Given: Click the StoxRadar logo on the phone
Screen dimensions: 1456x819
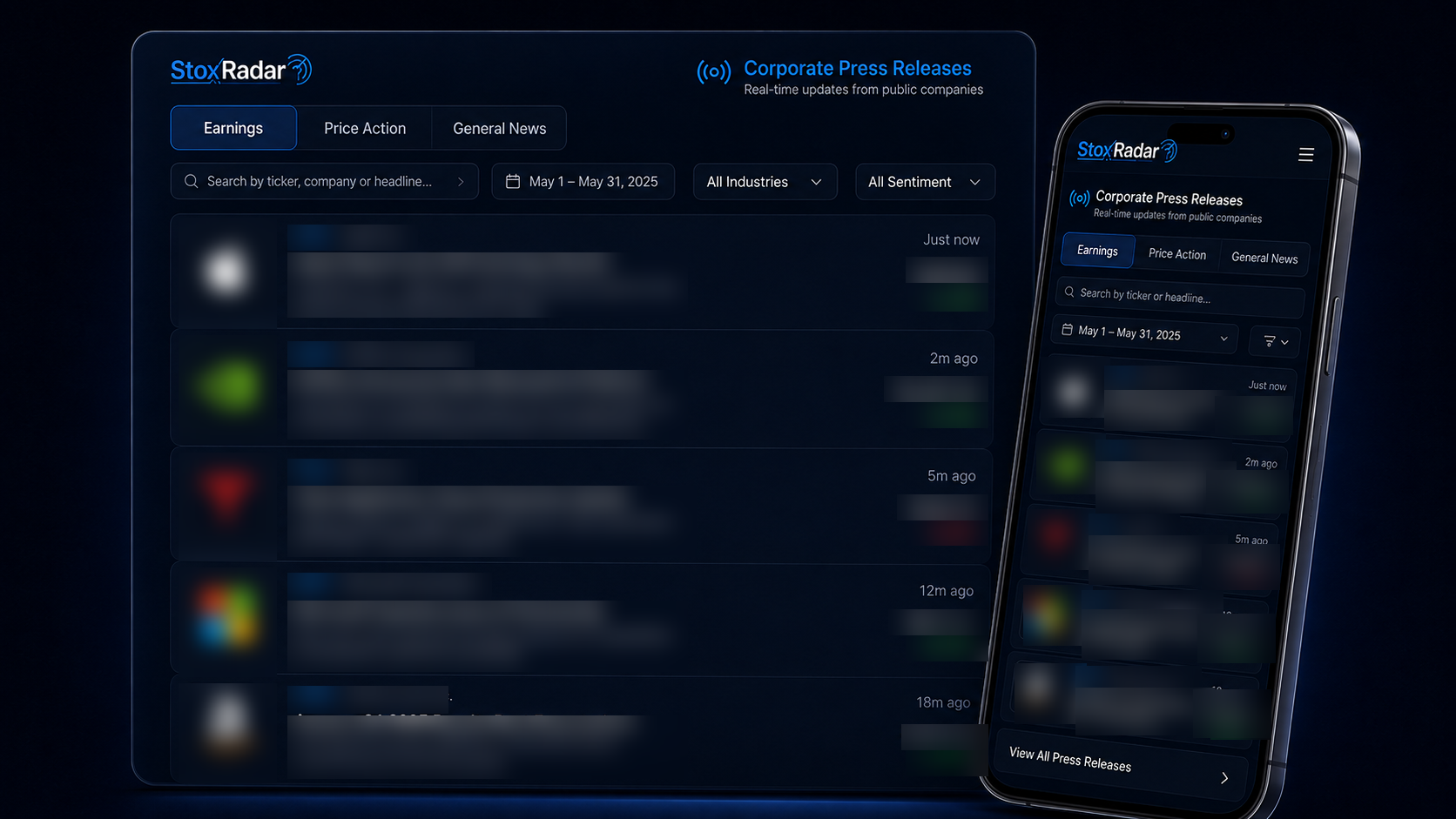Looking at the screenshot, I should (x=1127, y=151).
